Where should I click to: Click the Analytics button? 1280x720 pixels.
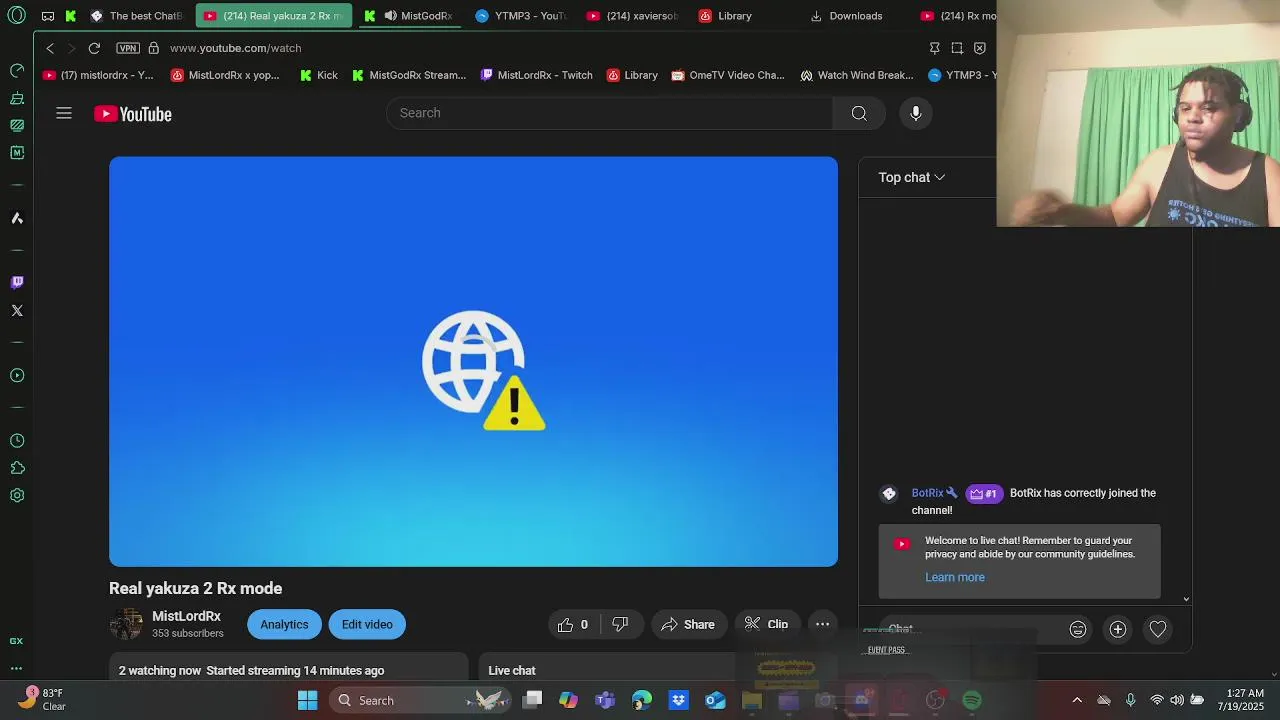coord(284,624)
